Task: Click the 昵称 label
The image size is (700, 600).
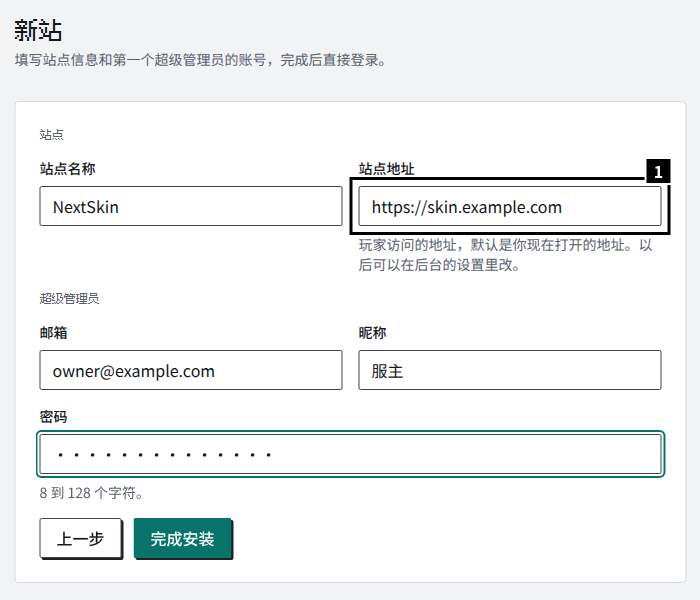Action: (372, 333)
